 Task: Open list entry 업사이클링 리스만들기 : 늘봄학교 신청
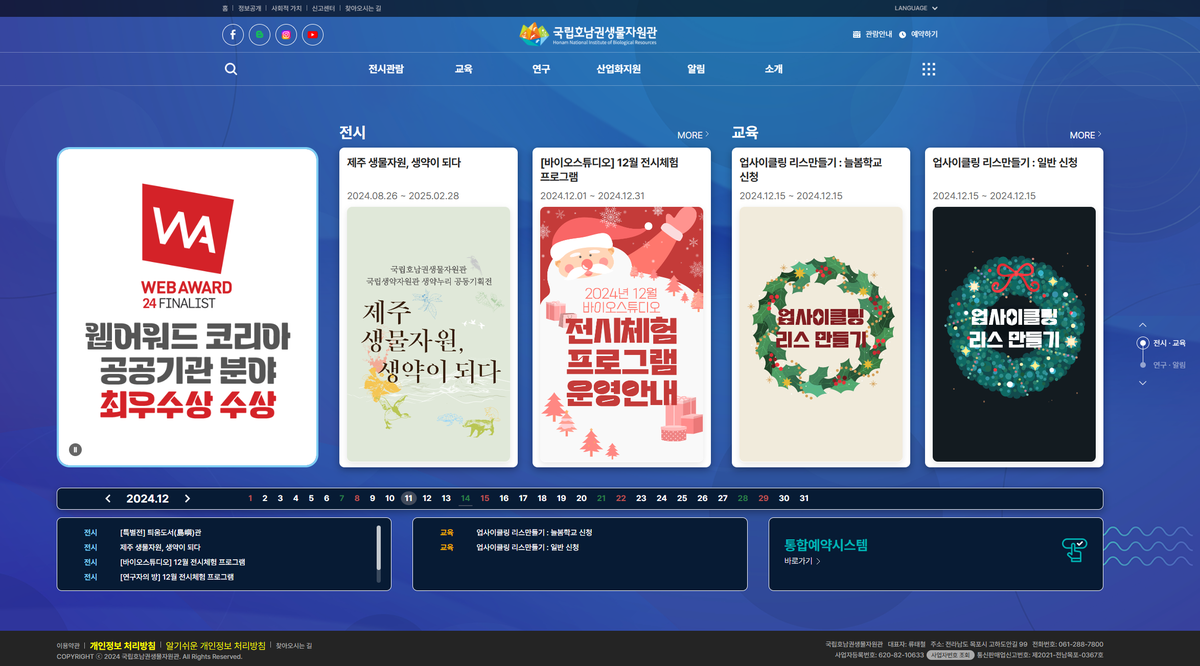[x=534, y=532]
